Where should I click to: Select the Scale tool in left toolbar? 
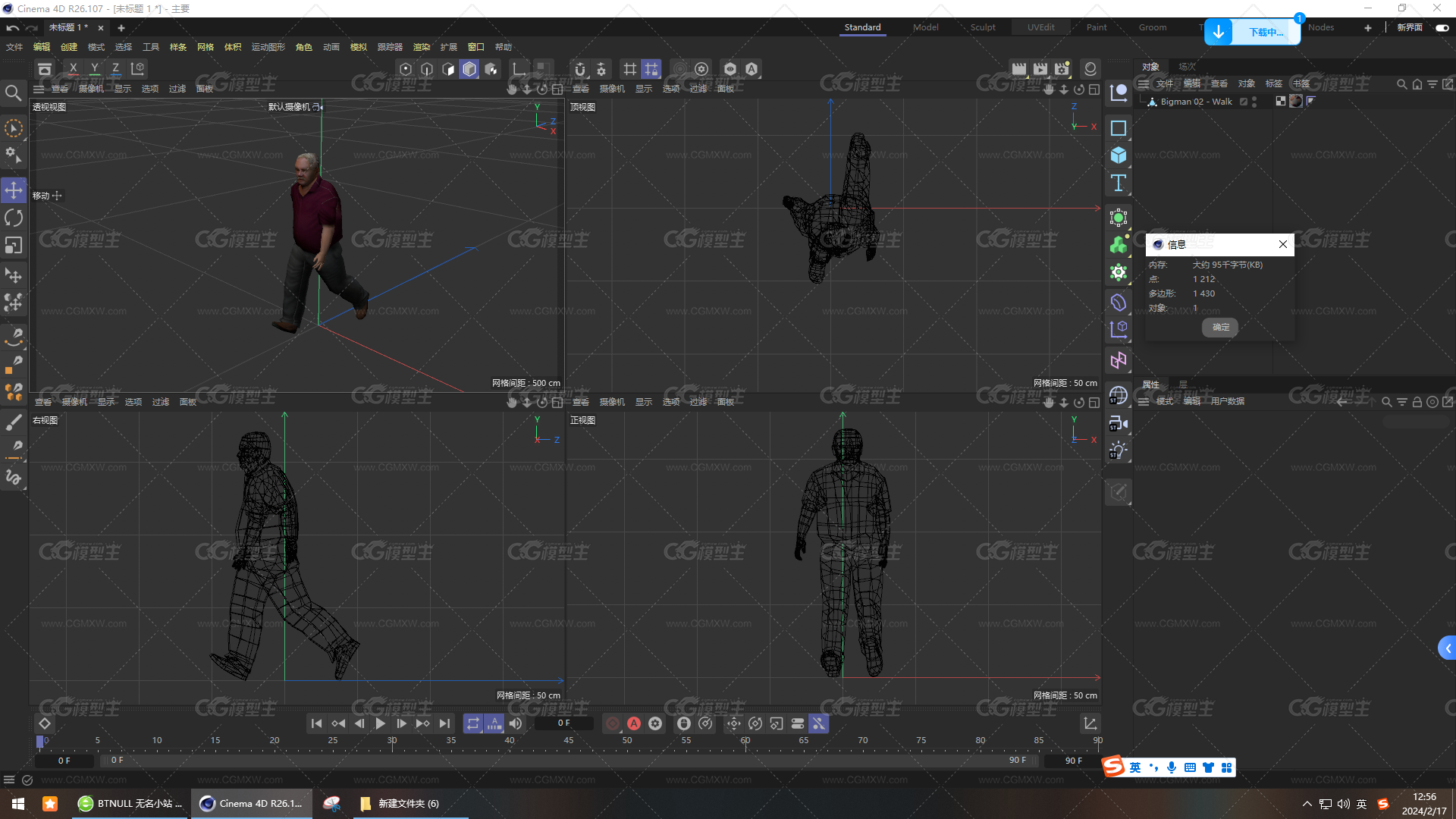tap(14, 246)
